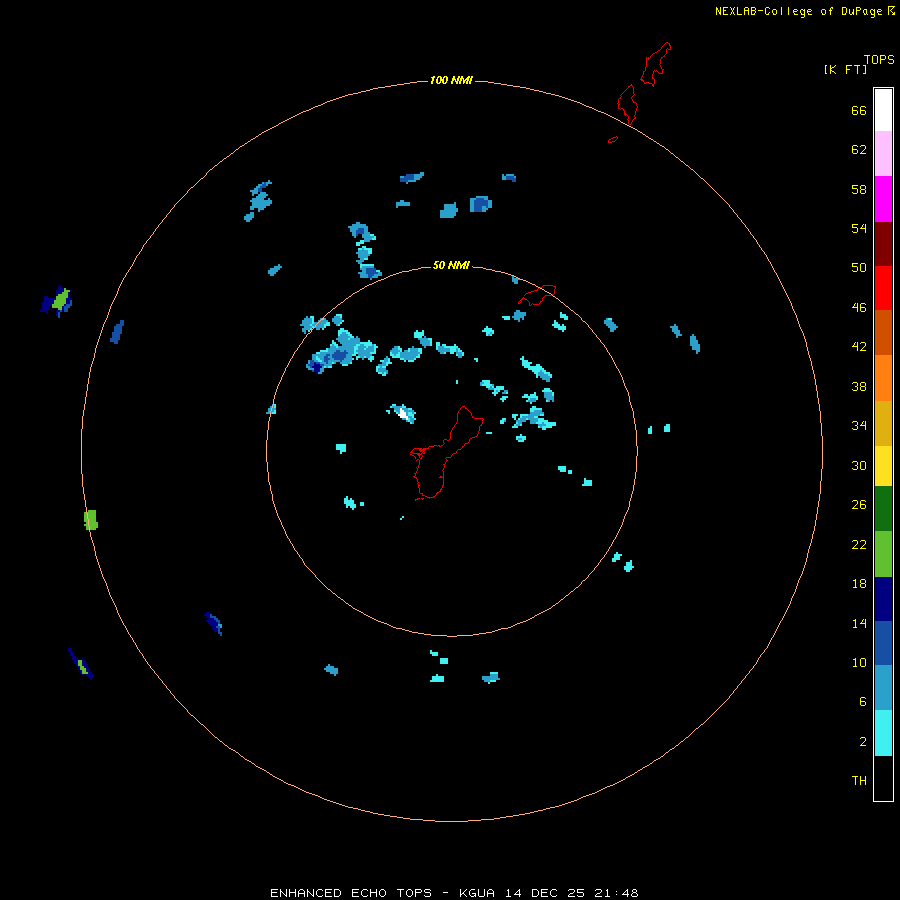This screenshot has width=900, height=900.
Task: Click the black TH threshold band in legend
Action: coord(883,778)
